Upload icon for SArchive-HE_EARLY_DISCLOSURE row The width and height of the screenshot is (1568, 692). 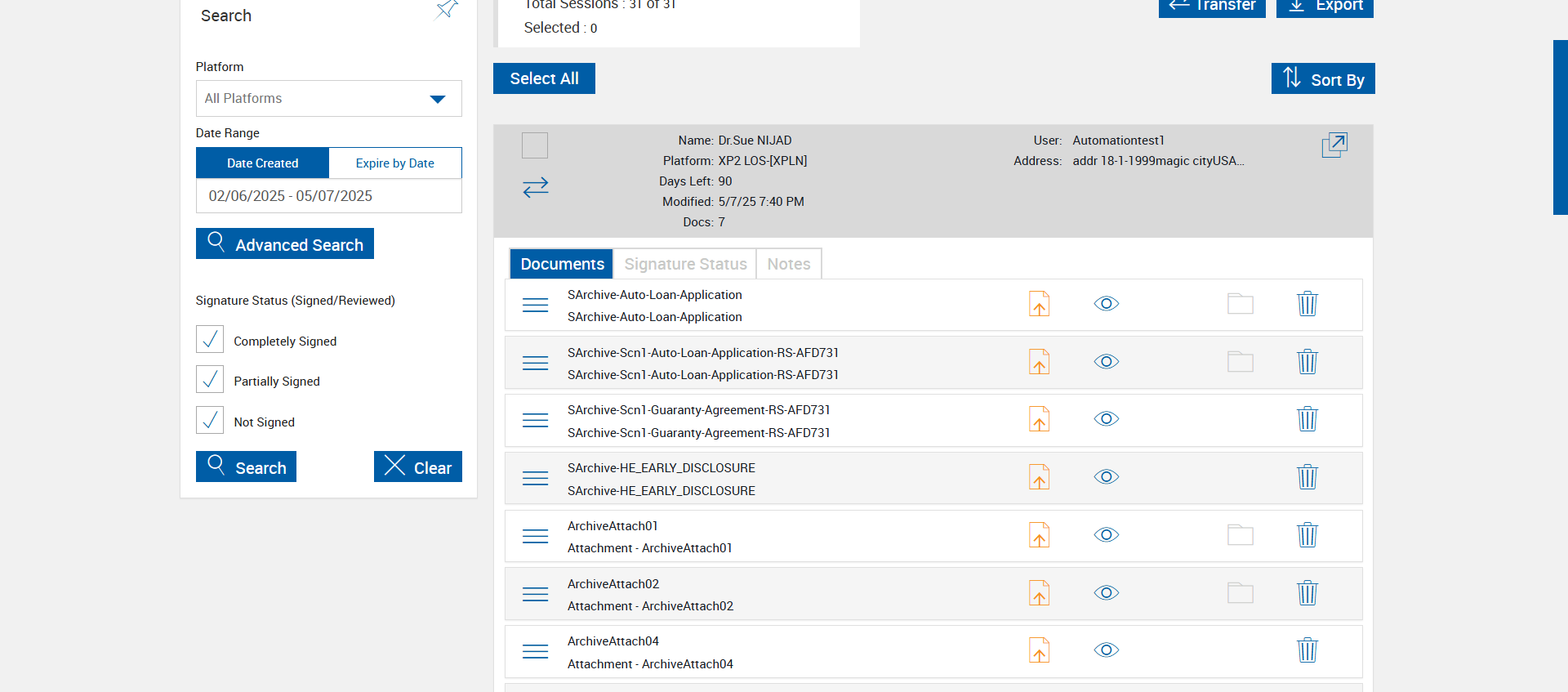pos(1039,477)
